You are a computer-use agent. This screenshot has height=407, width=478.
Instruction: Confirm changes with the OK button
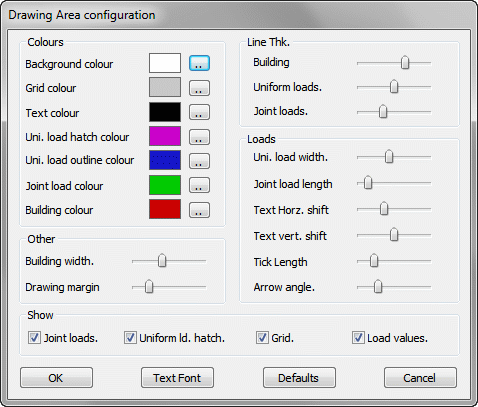[56, 378]
